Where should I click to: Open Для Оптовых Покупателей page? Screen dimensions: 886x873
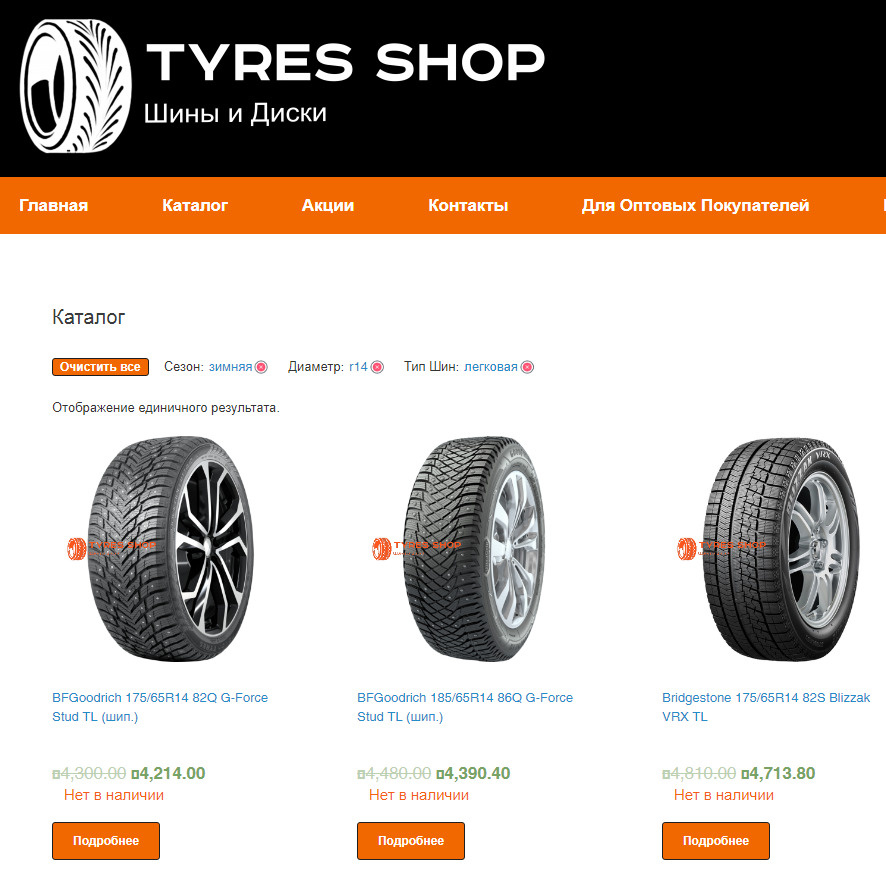tap(696, 205)
